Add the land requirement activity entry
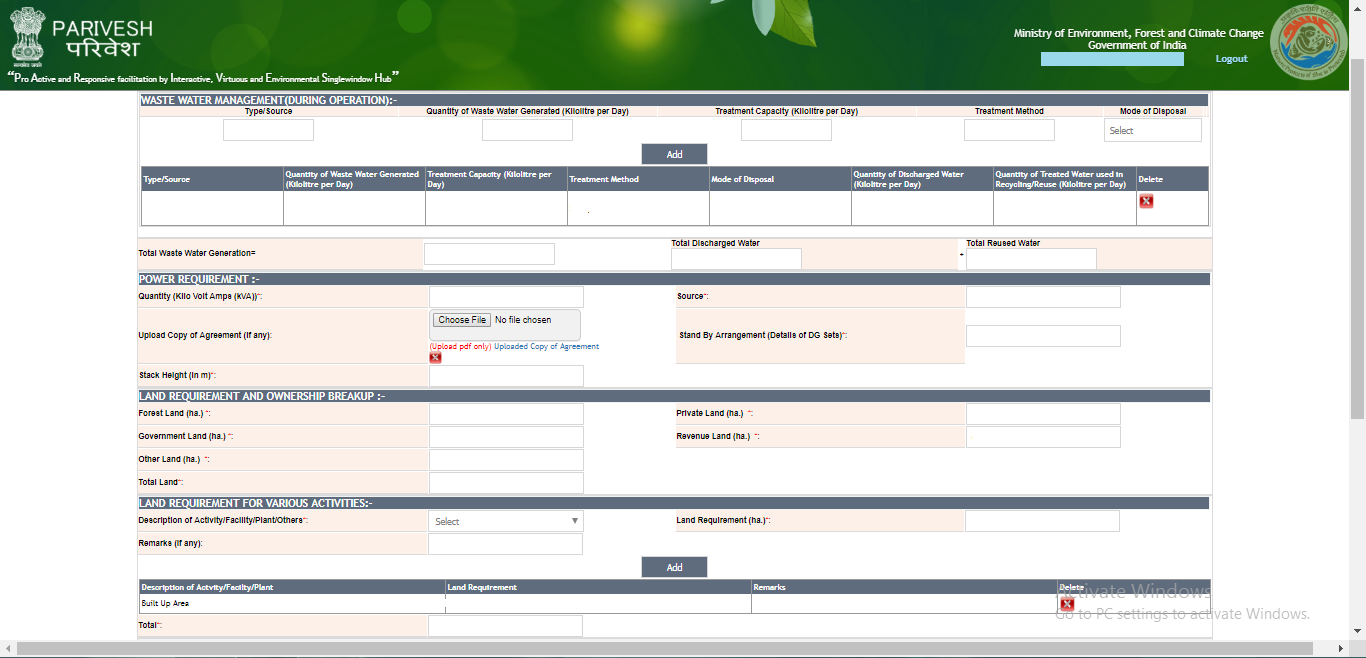 click(x=674, y=567)
